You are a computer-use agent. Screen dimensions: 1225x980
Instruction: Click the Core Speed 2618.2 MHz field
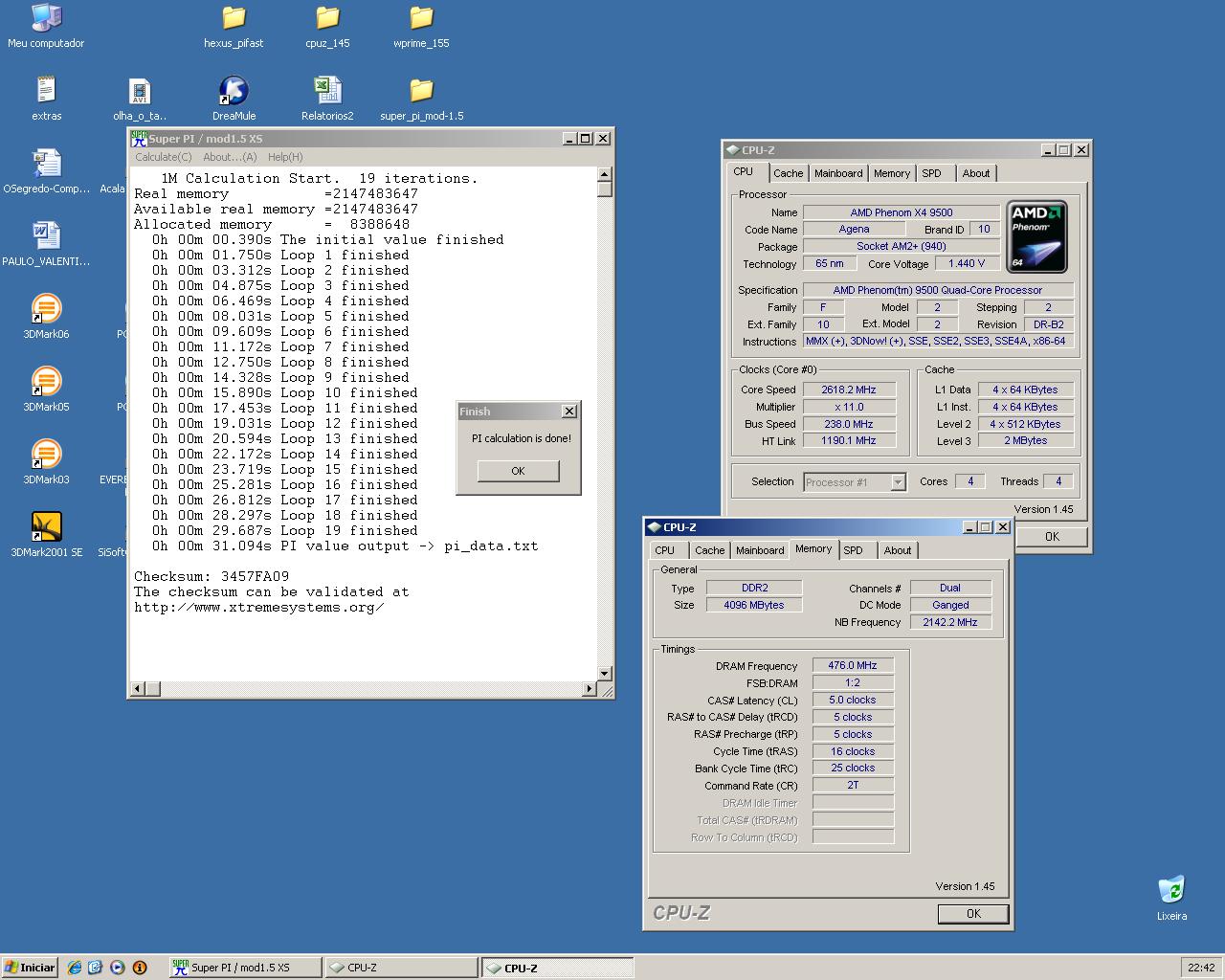(849, 390)
